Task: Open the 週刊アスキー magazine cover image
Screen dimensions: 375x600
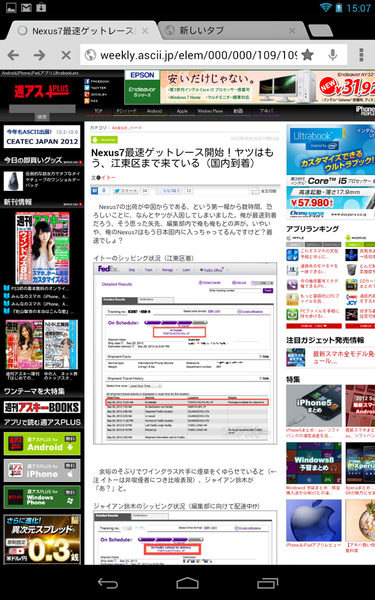Action: coord(42,248)
